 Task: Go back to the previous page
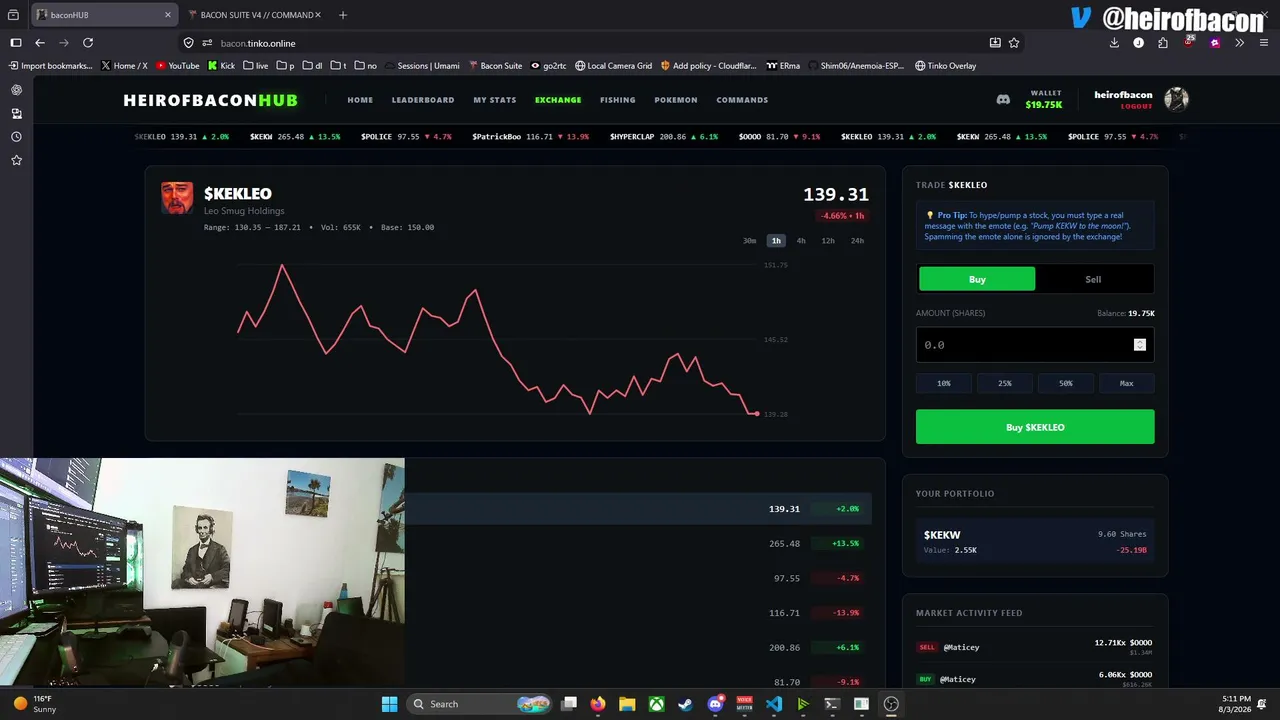(40, 43)
